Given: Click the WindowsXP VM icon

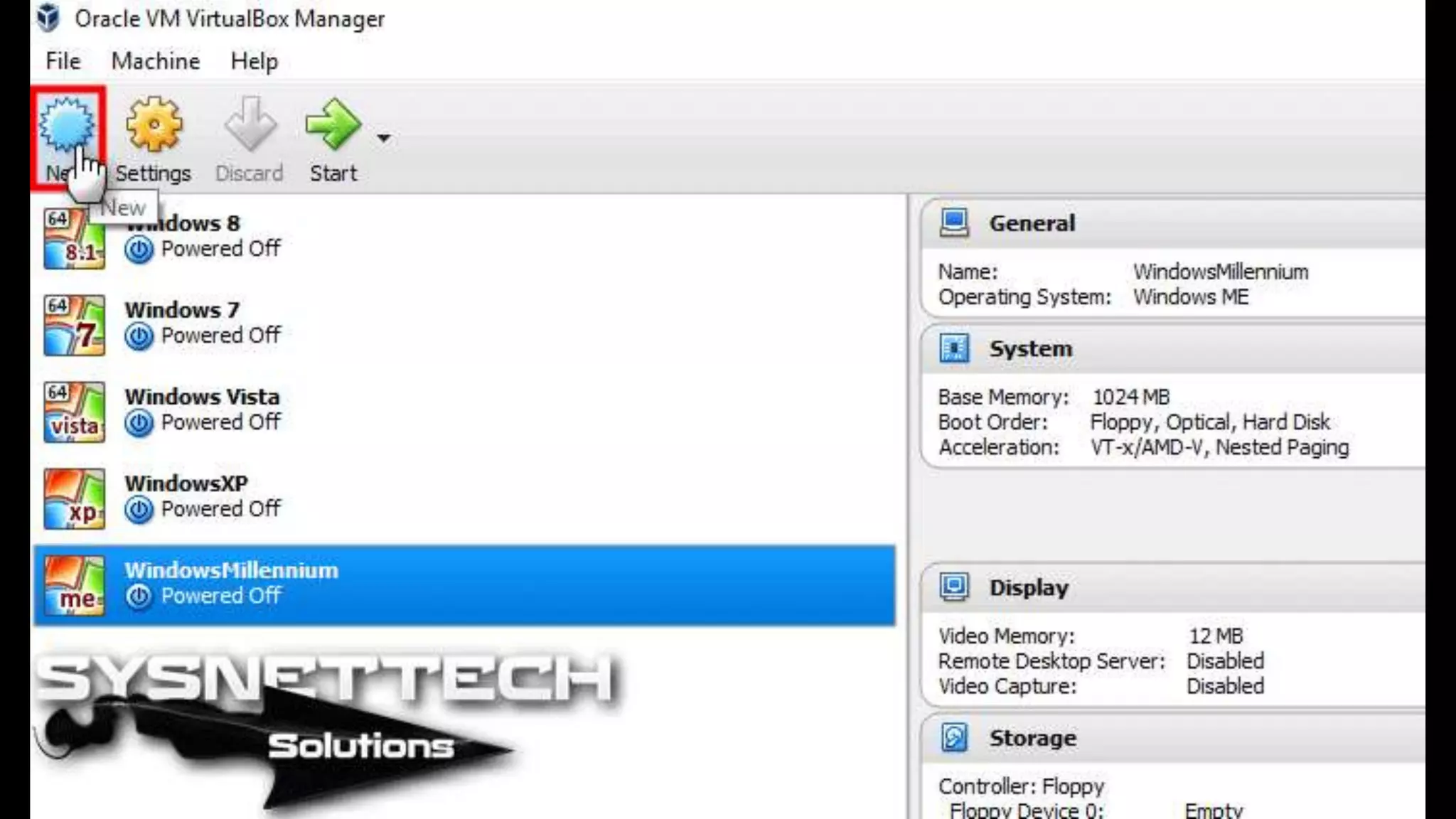Looking at the screenshot, I should (74, 498).
